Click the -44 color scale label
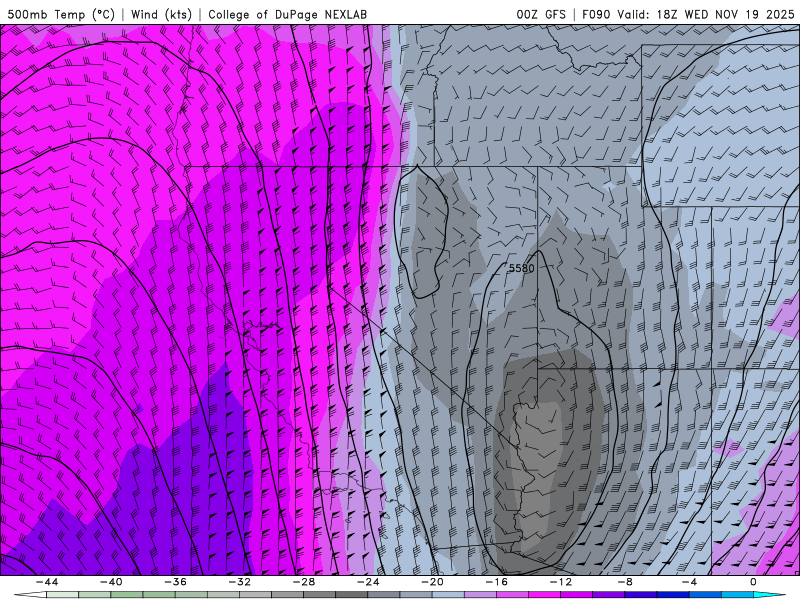The height and width of the screenshot is (600, 800). 47,582
